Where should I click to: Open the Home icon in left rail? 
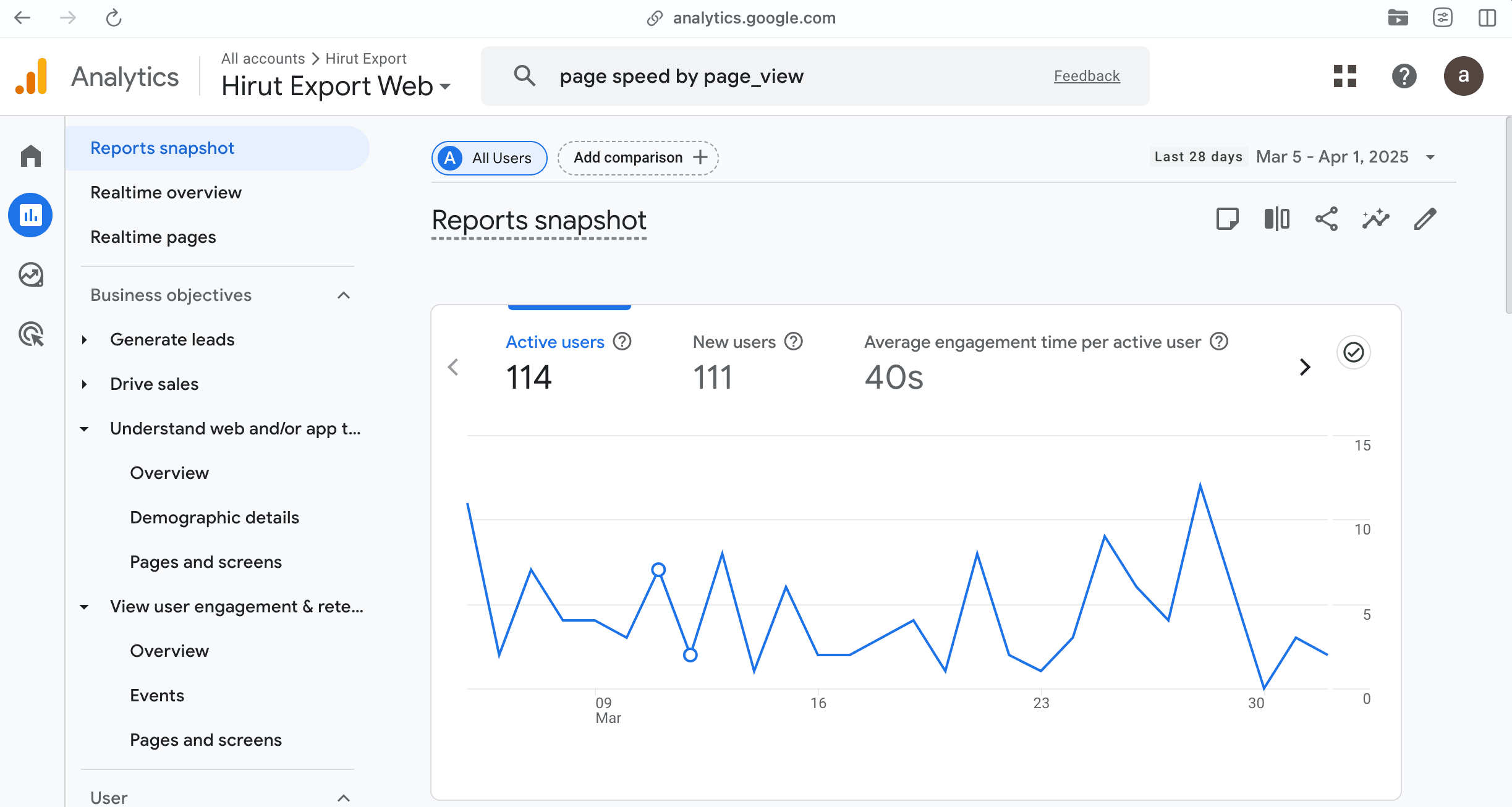click(x=31, y=156)
